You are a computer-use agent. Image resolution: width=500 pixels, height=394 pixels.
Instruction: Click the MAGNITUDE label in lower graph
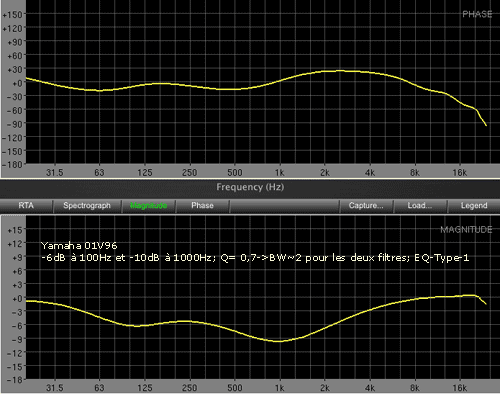click(x=466, y=230)
